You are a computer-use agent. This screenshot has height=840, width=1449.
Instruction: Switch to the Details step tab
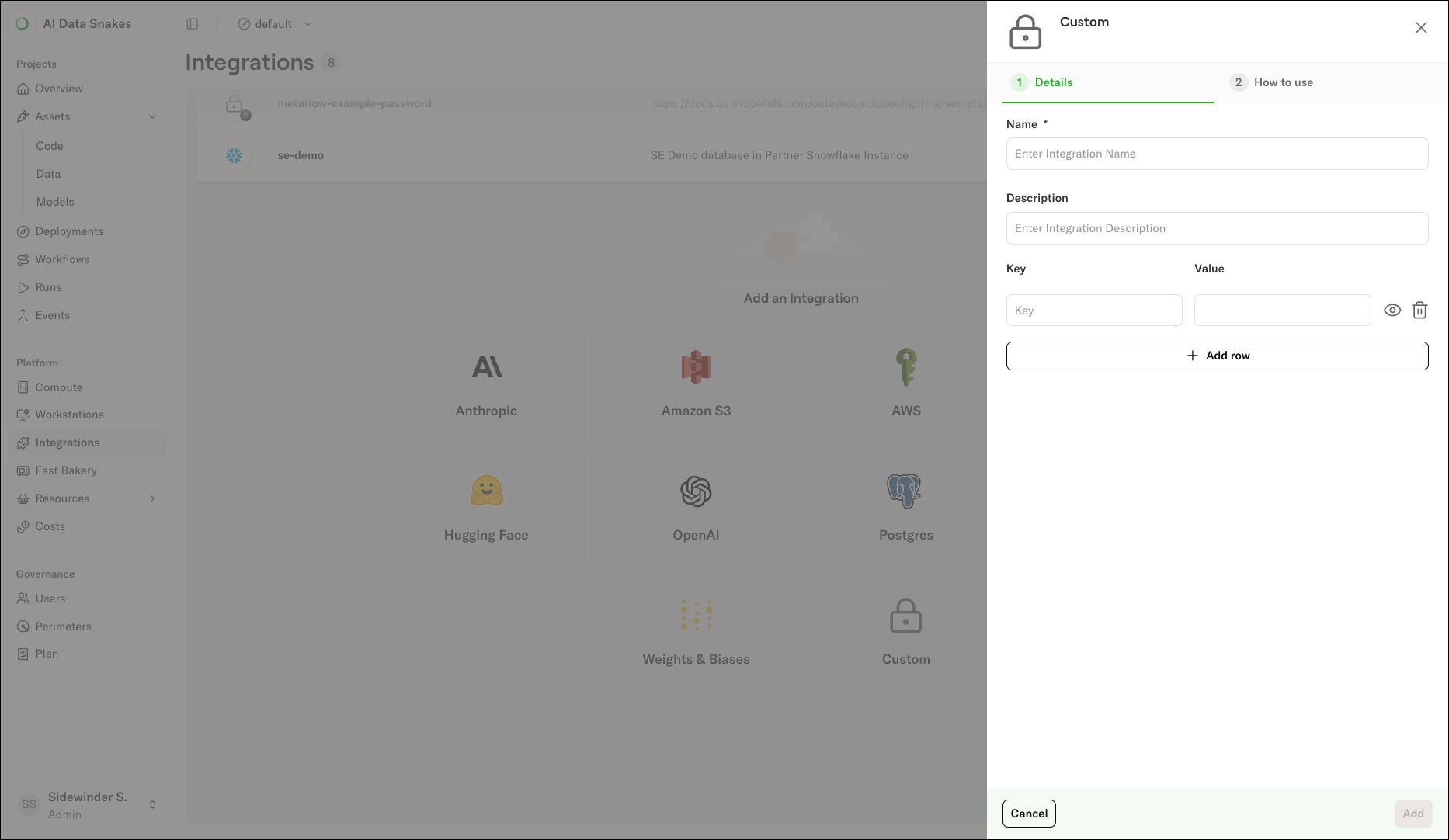tap(1108, 82)
